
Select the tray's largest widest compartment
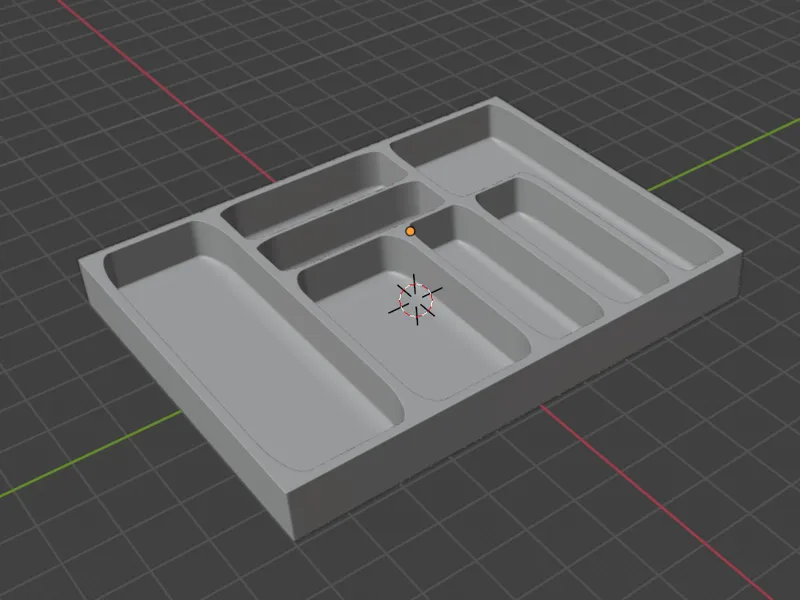(x=254, y=346)
